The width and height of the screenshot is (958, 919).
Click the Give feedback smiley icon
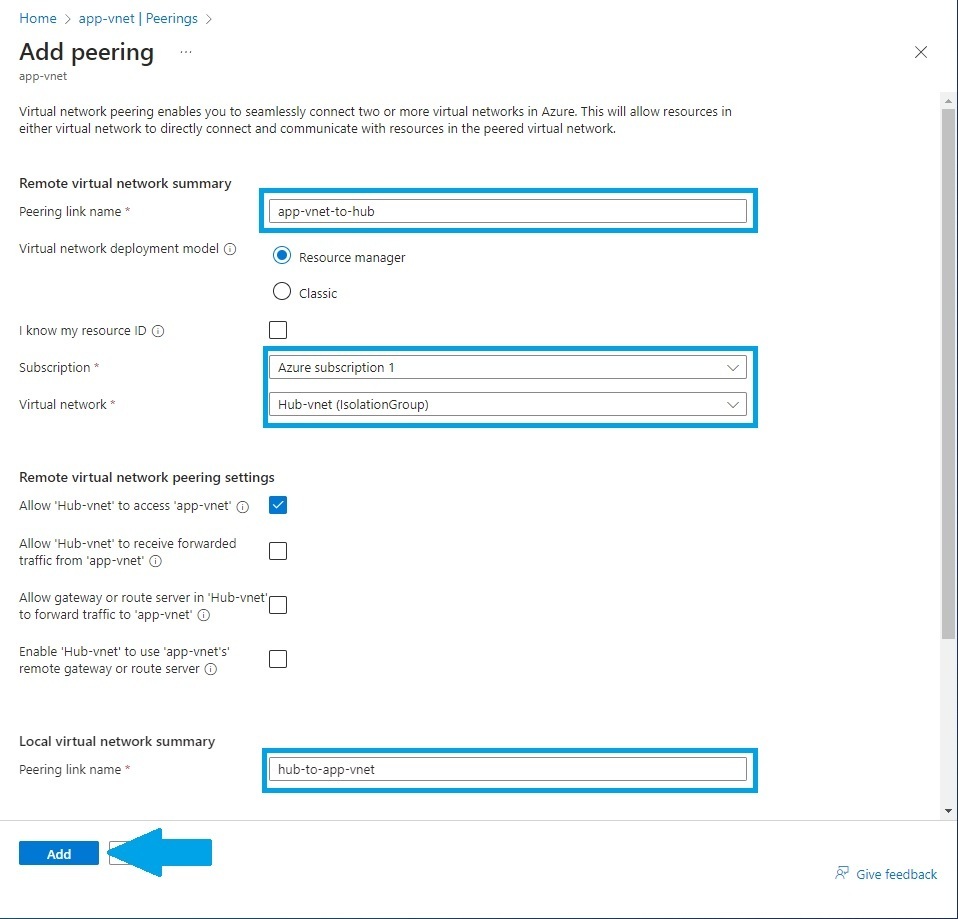(x=842, y=873)
